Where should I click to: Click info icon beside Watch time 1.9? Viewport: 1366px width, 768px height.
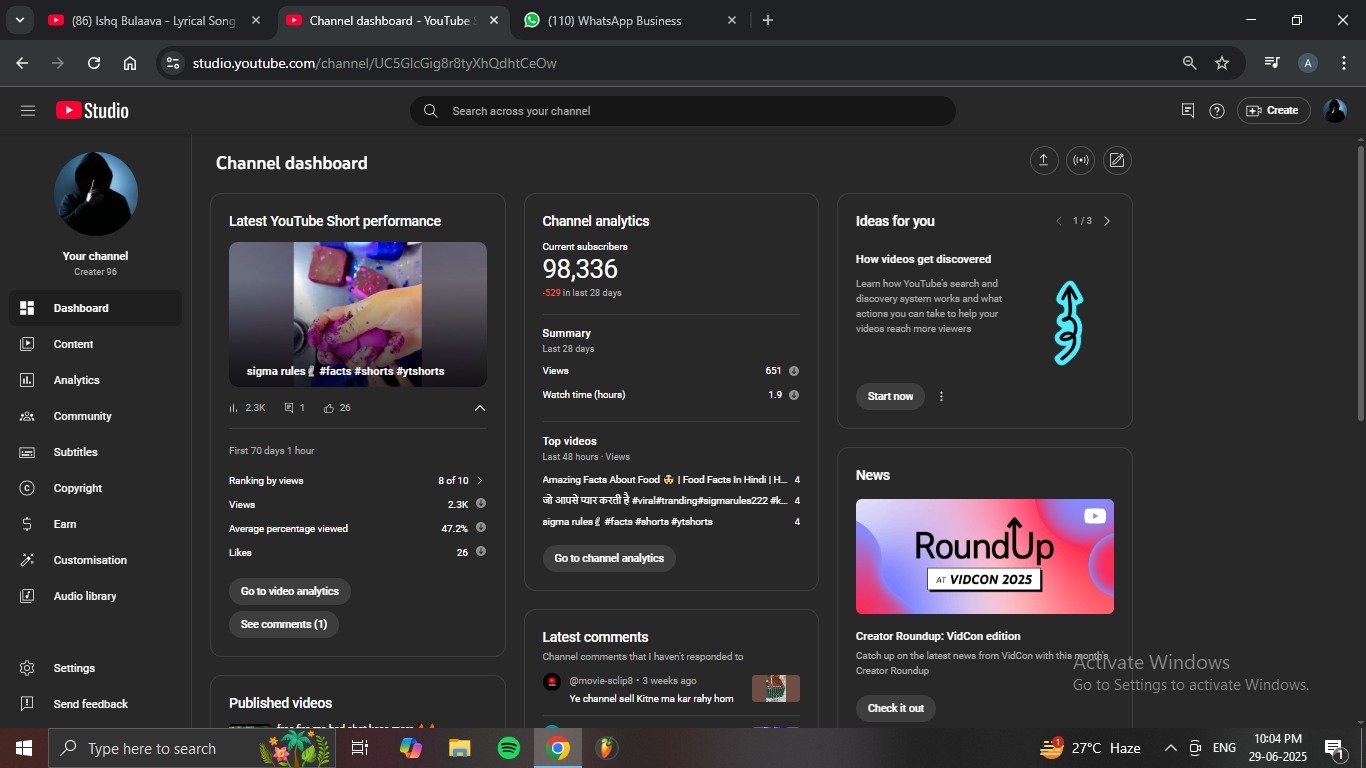point(794,395)
